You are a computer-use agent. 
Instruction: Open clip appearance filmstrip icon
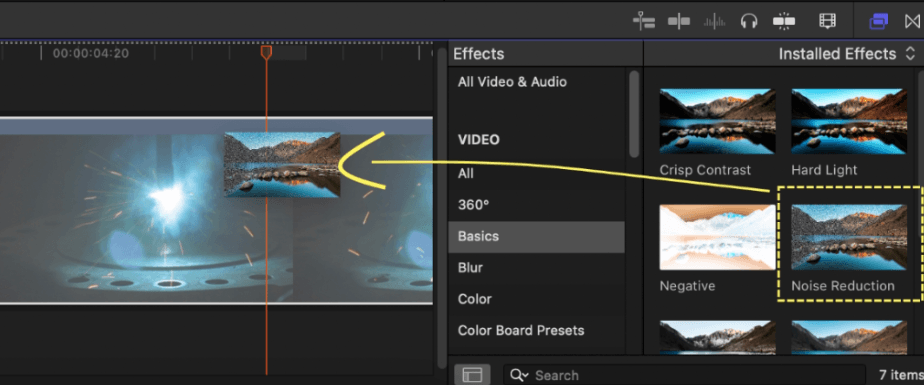click(x=827, y=22)
